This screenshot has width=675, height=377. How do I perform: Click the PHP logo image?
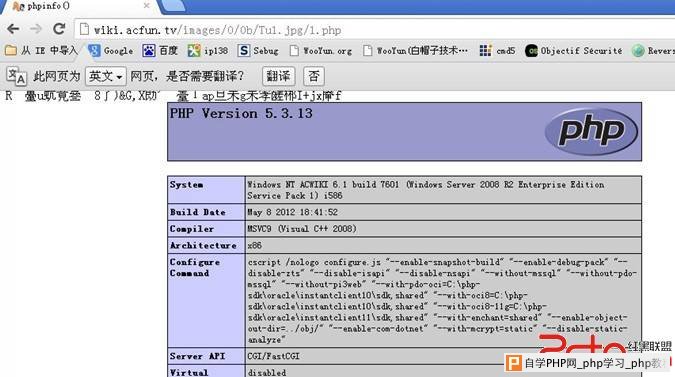click(591, 131)
